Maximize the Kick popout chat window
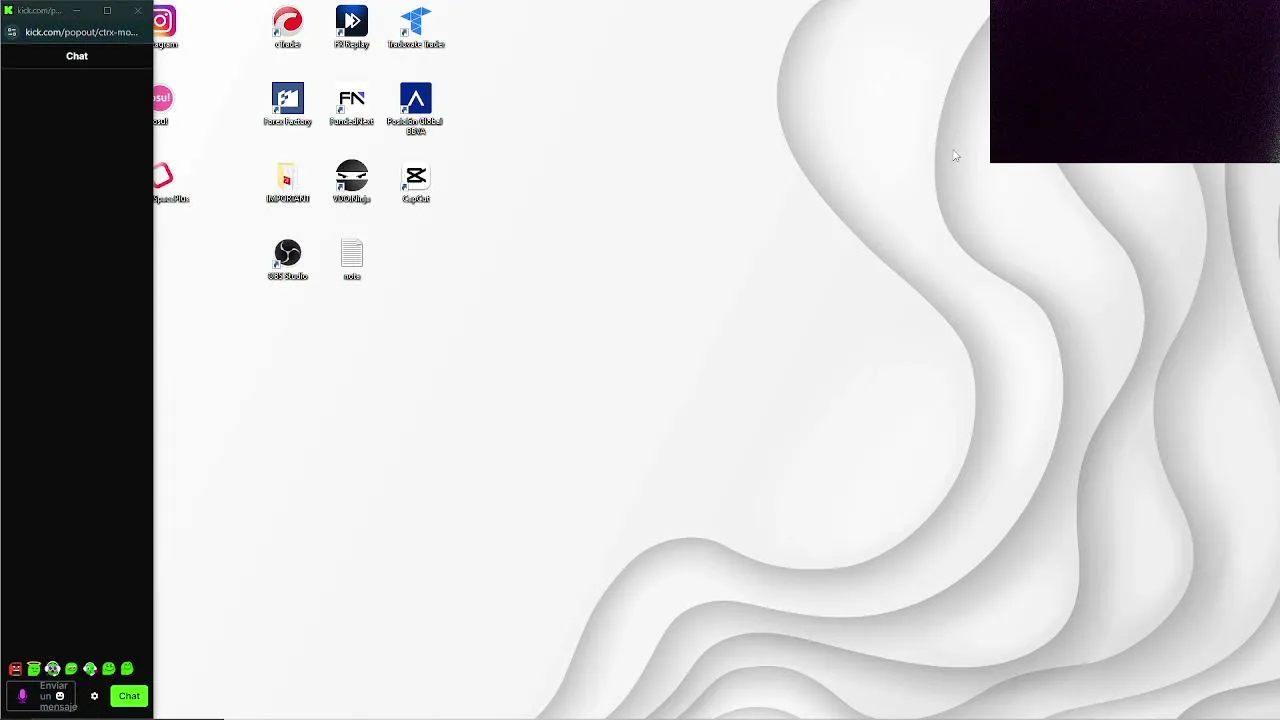1280x720 pixels. [107, 10]
